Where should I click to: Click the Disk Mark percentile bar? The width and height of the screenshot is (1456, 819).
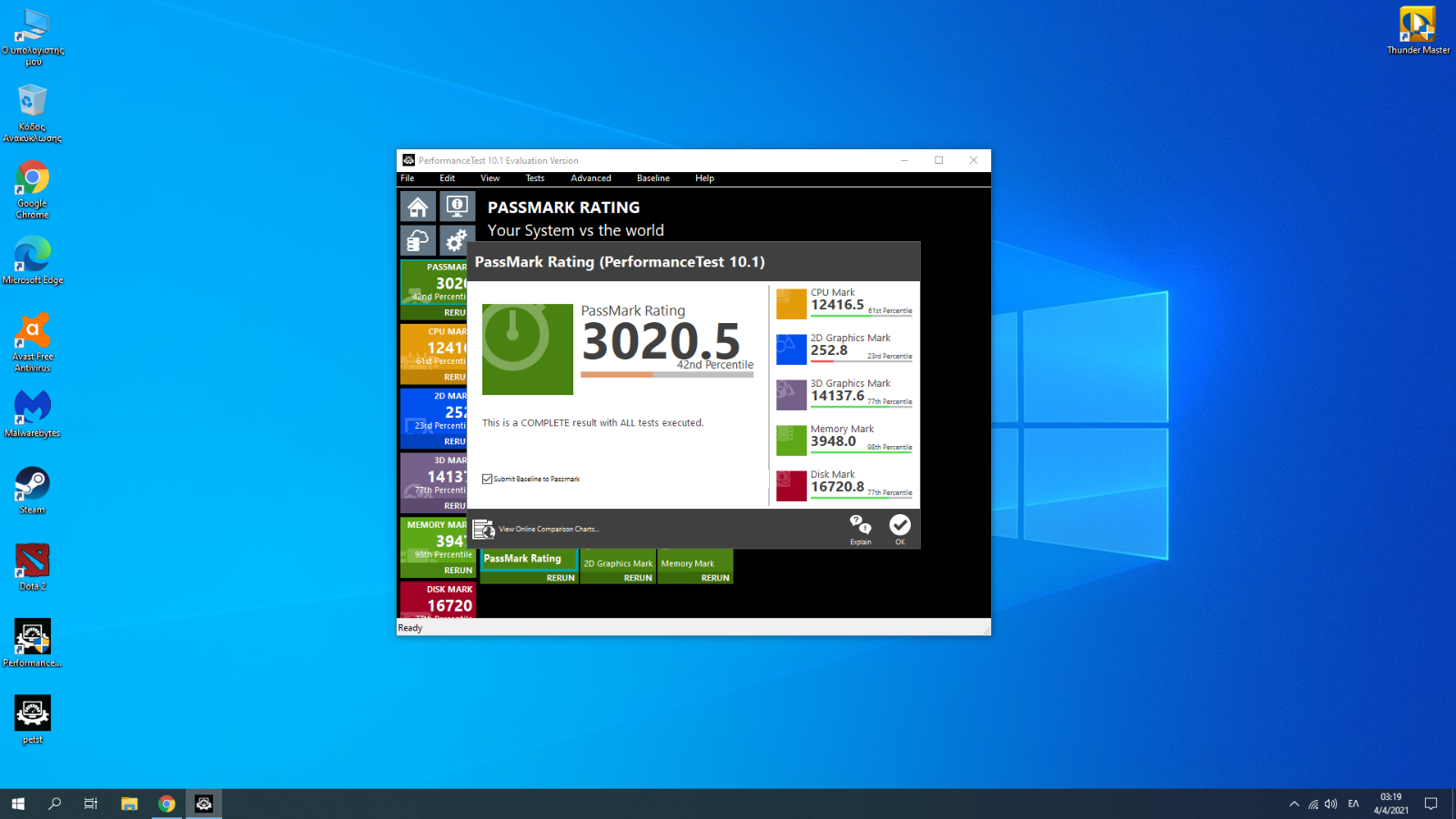click(x=862, y=499)
